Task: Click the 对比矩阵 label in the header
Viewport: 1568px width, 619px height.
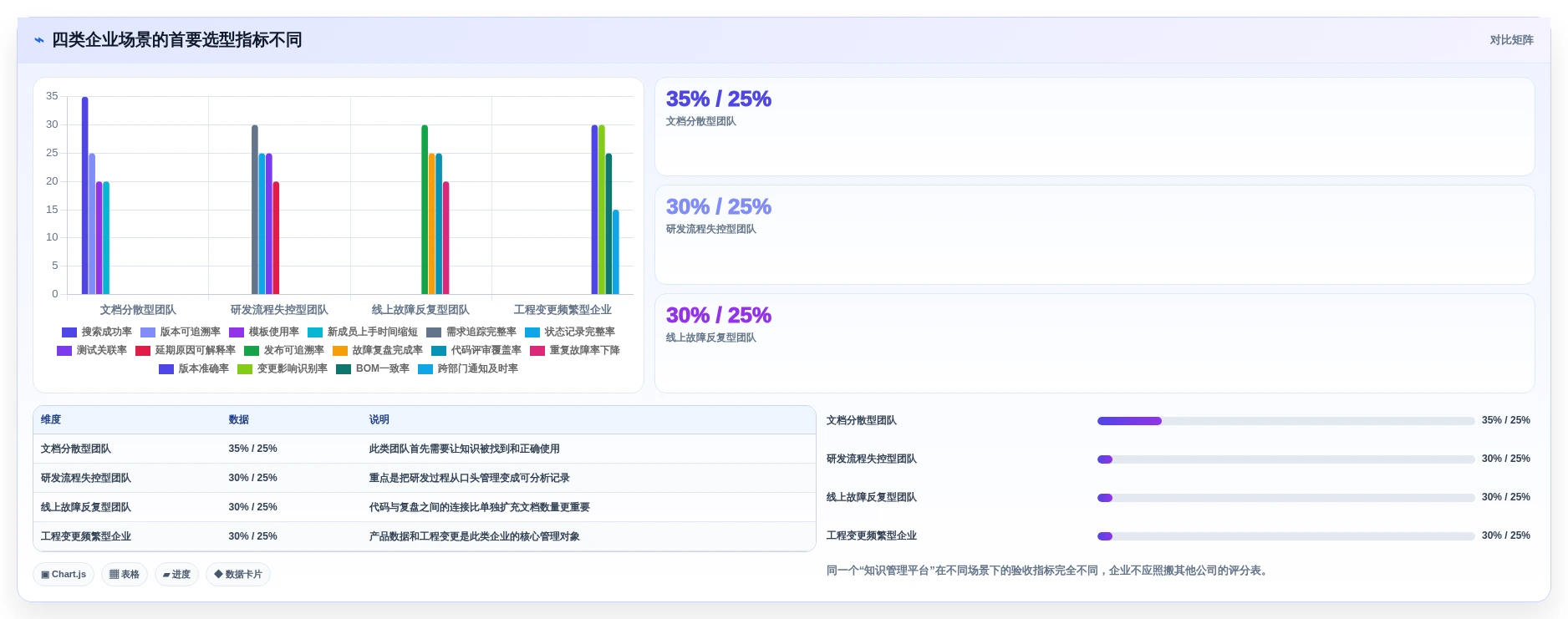Action: tap(1511, 40)
